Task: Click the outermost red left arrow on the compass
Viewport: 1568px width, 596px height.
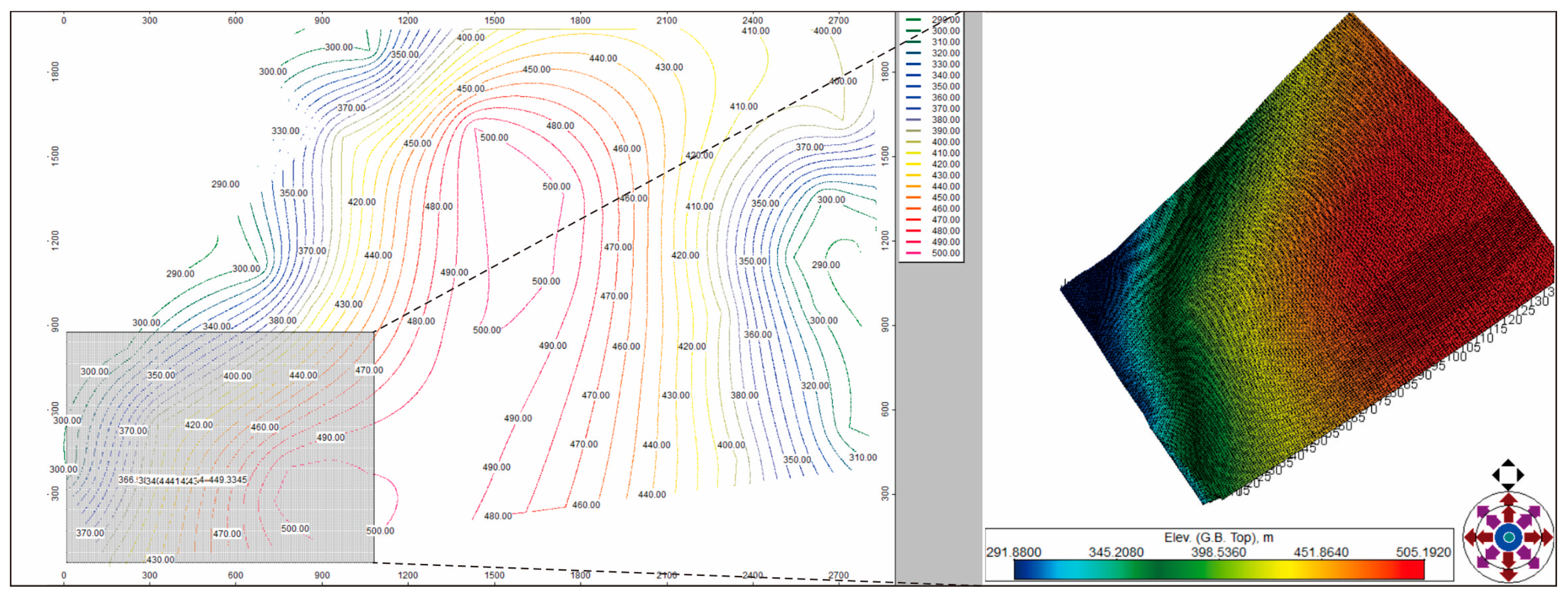Action: 1470,537
